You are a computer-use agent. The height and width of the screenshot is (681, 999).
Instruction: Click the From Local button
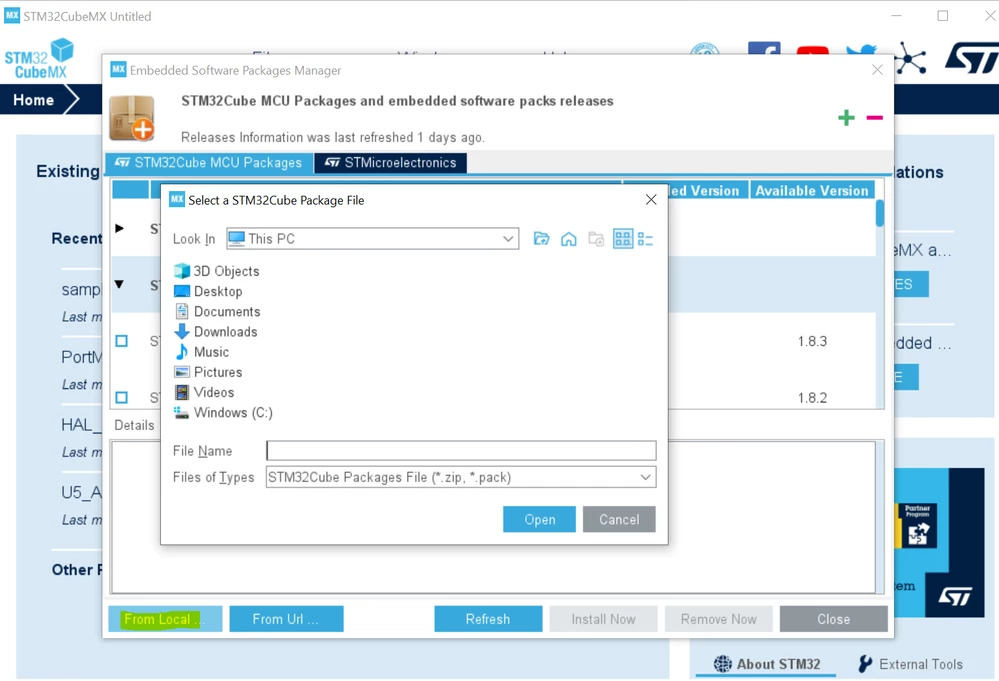coord(165,619)
